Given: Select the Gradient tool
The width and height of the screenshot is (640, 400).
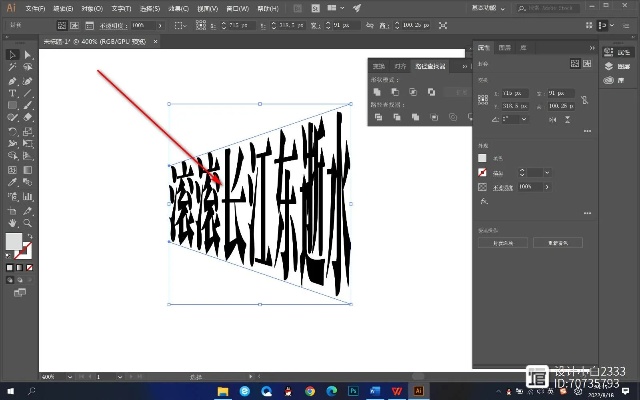Looking at the screenshot, I should point(28,170).
